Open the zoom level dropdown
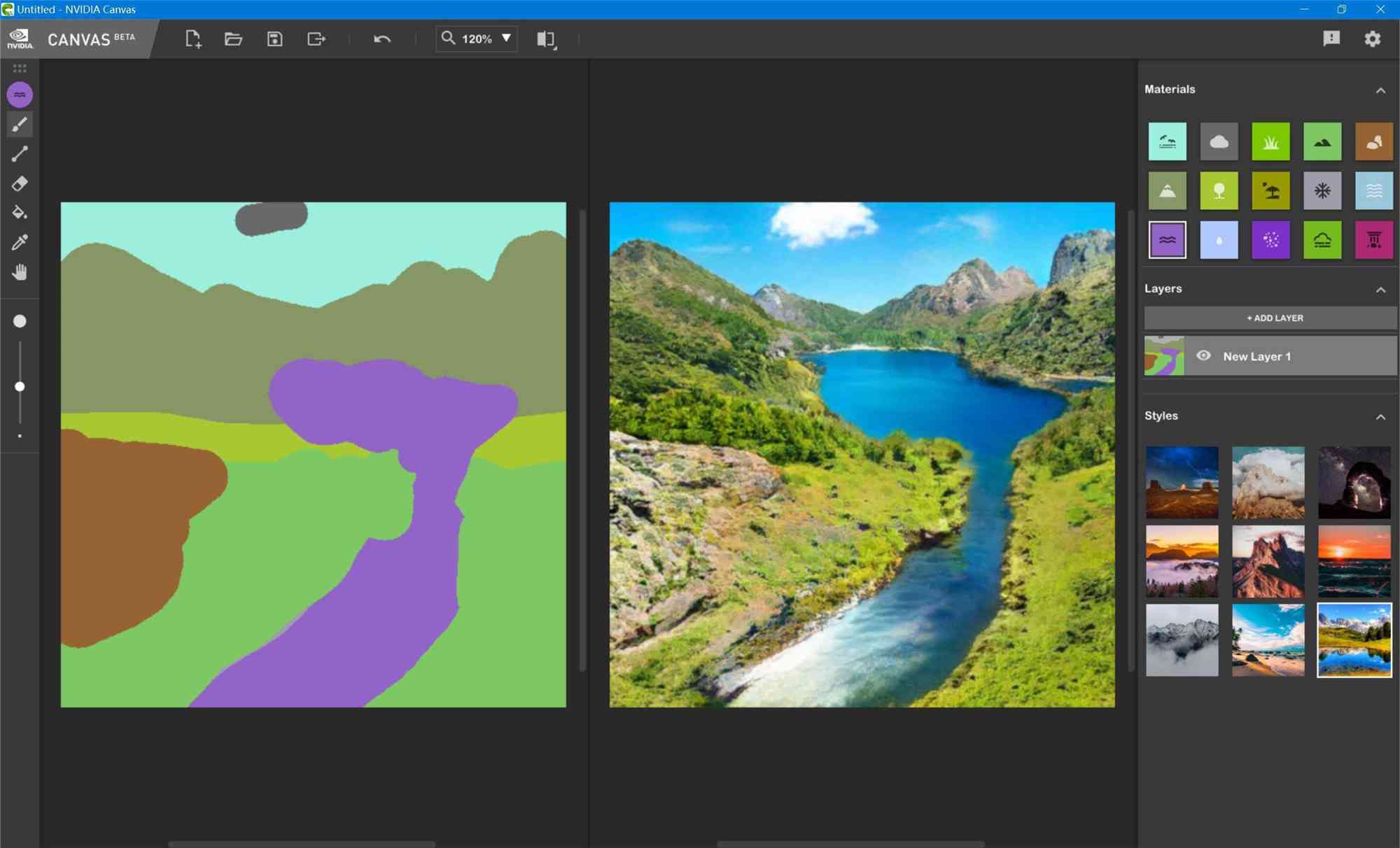This screenshot has height=848, width=1400. (508, 39)
